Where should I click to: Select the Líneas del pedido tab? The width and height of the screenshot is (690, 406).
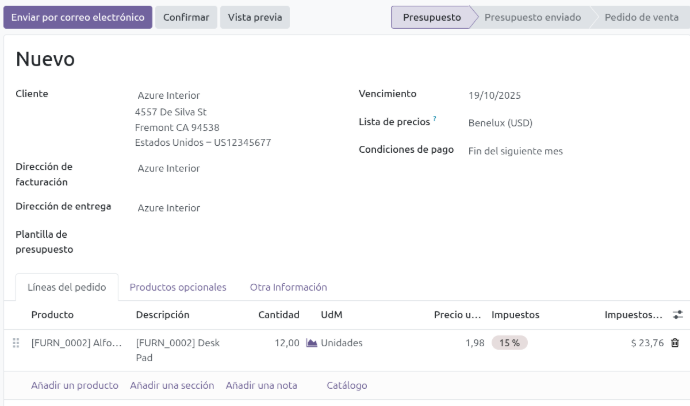coord(67,287)
